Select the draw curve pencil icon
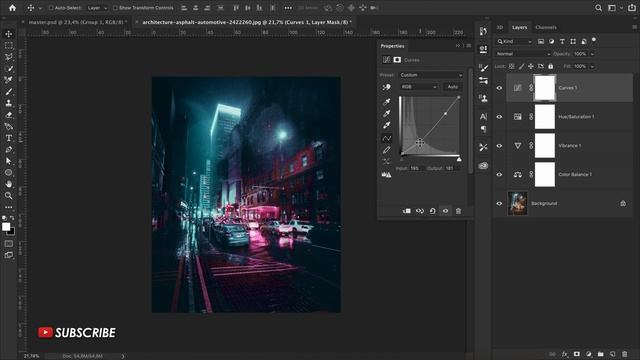The height and width of the screenshot is (360, 640). pos(386,150)
